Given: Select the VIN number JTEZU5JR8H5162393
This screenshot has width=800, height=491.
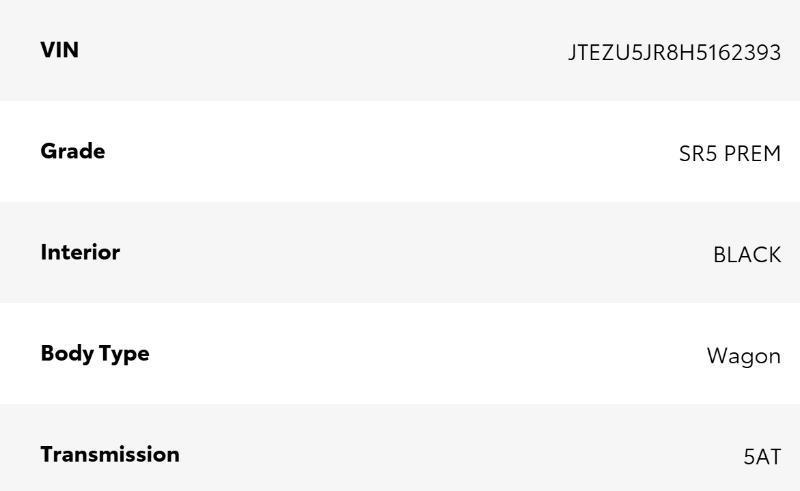Looking at the screenshot, I should (x=674, y=52).
